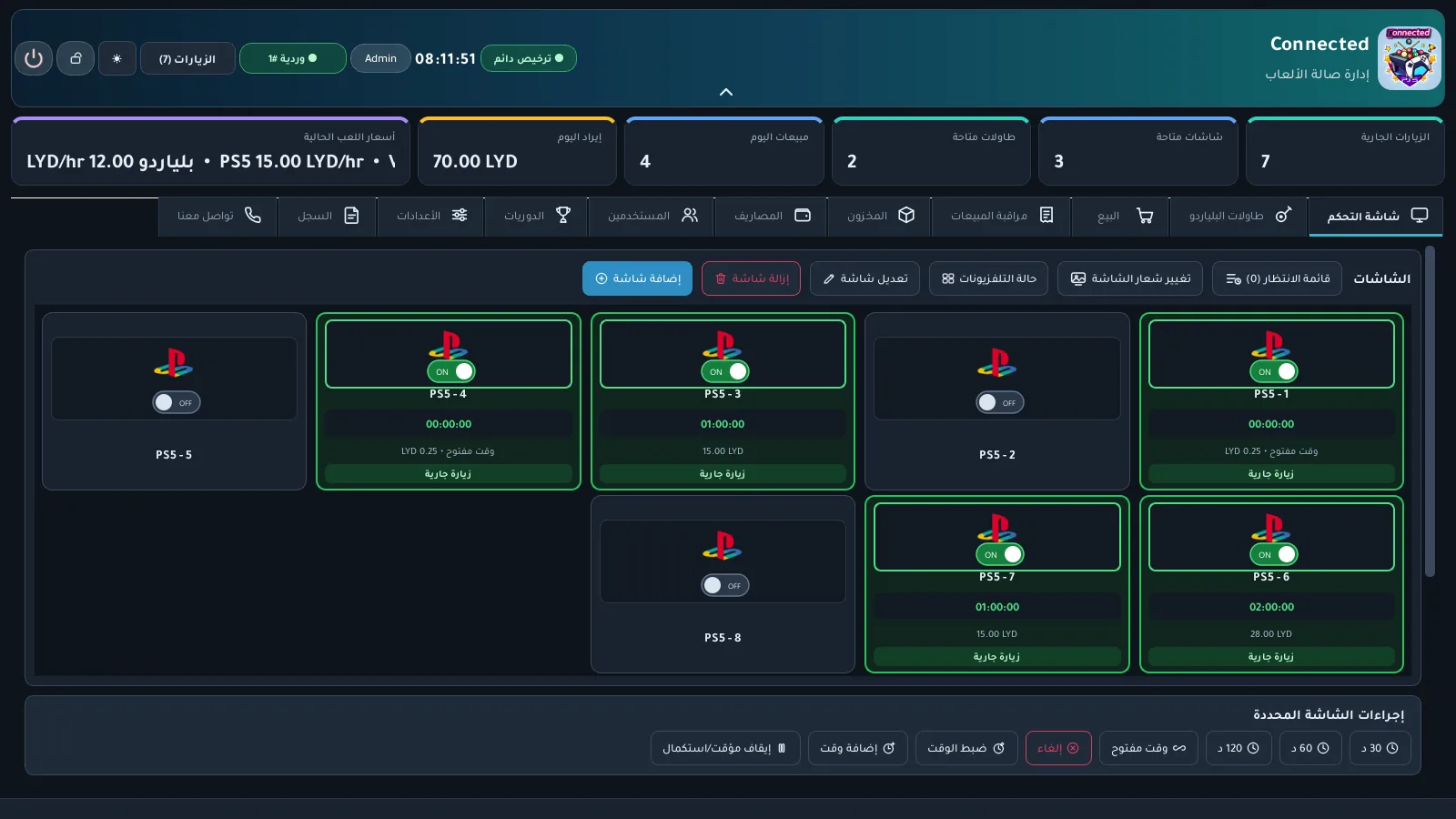Click the 60 د time button
The height and width of the screenshot is (819, 1456).
[x=1309, y=748]
